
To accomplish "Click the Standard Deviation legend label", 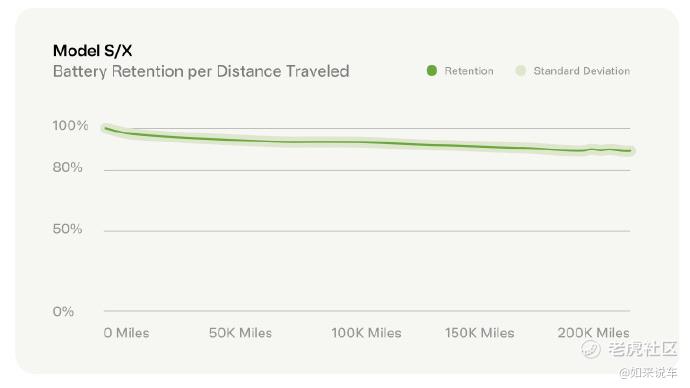I will 581,71.
